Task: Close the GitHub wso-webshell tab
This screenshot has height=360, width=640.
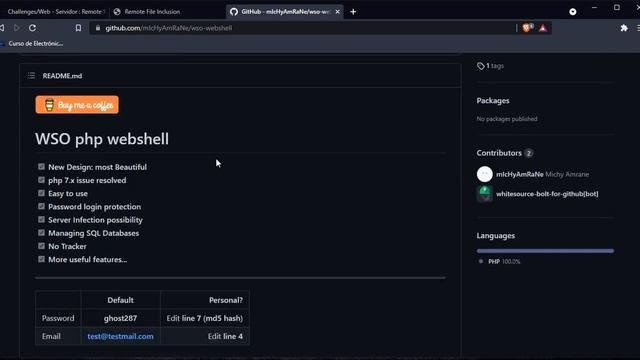Action: click(x=338, y=12)
